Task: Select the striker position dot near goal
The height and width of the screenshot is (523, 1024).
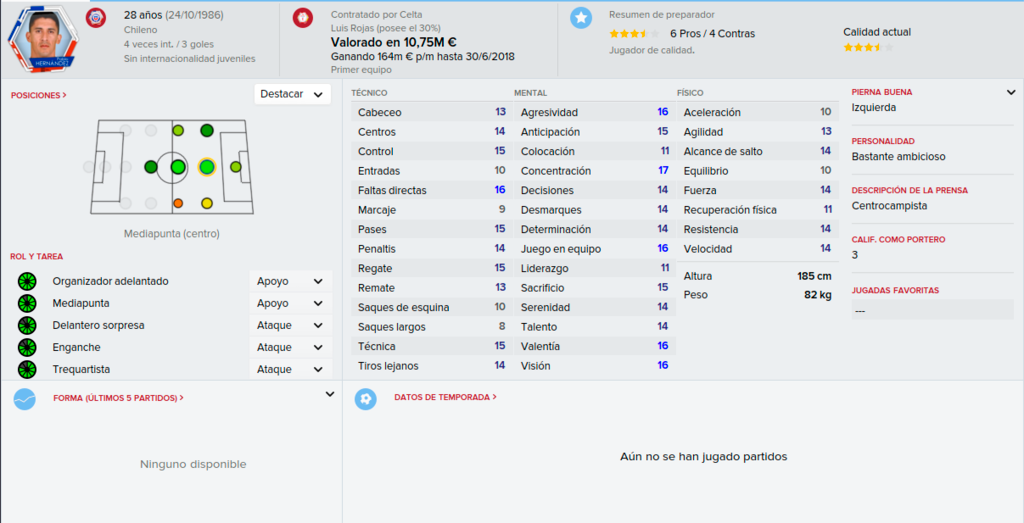Action: pyautogui.click(x=236, y=167)
